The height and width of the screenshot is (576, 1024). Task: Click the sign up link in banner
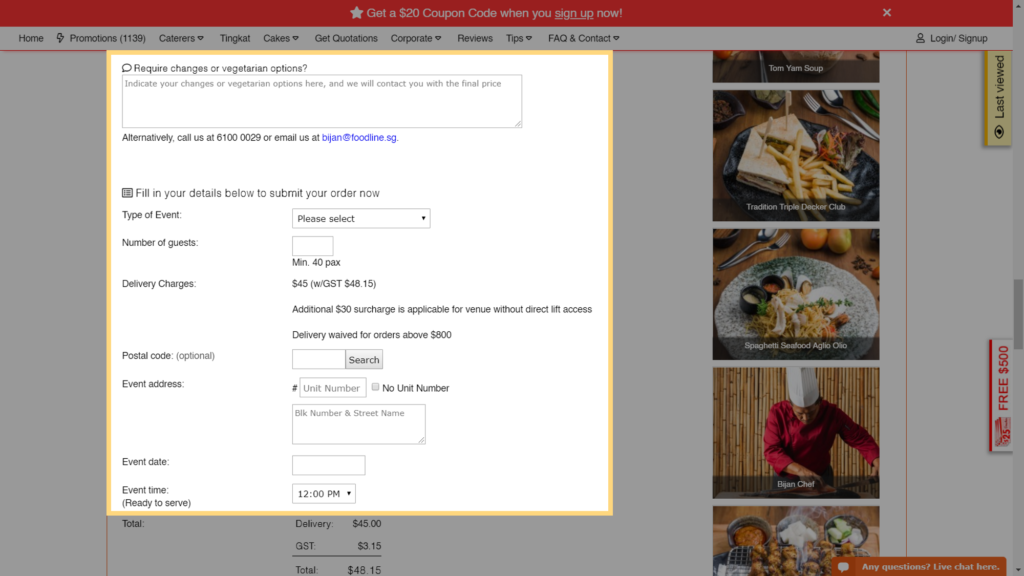click(573, 13)
